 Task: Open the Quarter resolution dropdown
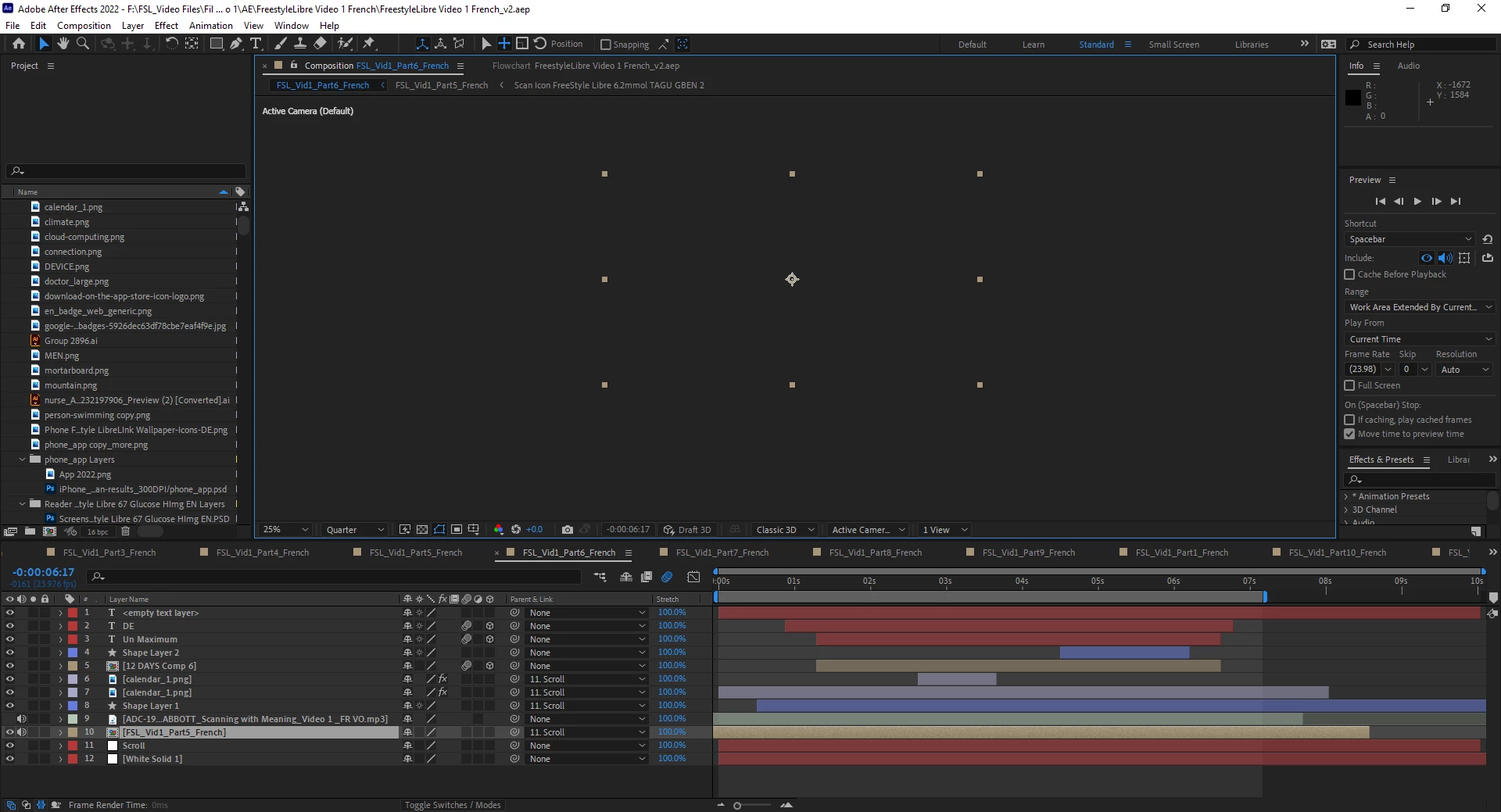click(x=355, y=529)
